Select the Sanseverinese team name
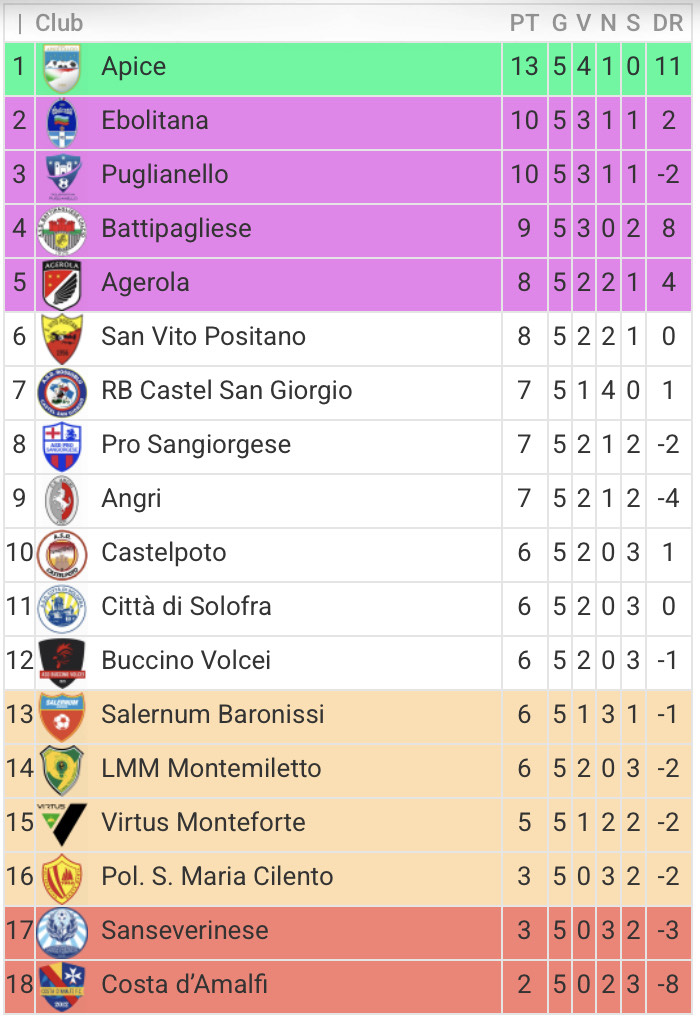The width and height of the screenshot is (700, 1017). 185,931
